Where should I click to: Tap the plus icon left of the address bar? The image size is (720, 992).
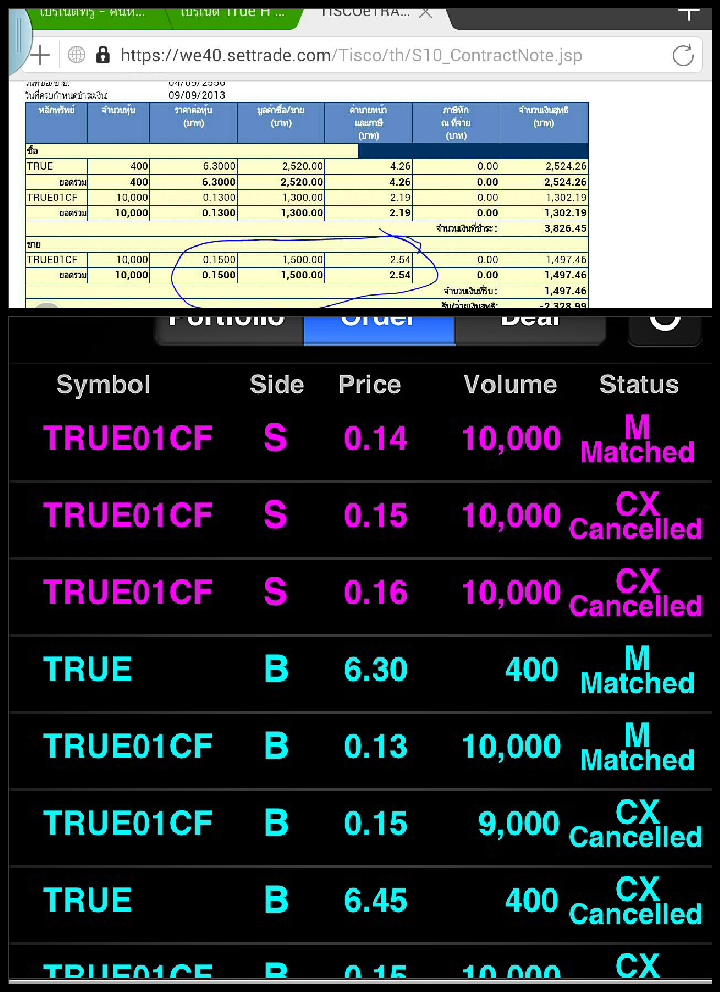[x=39, y=56]
